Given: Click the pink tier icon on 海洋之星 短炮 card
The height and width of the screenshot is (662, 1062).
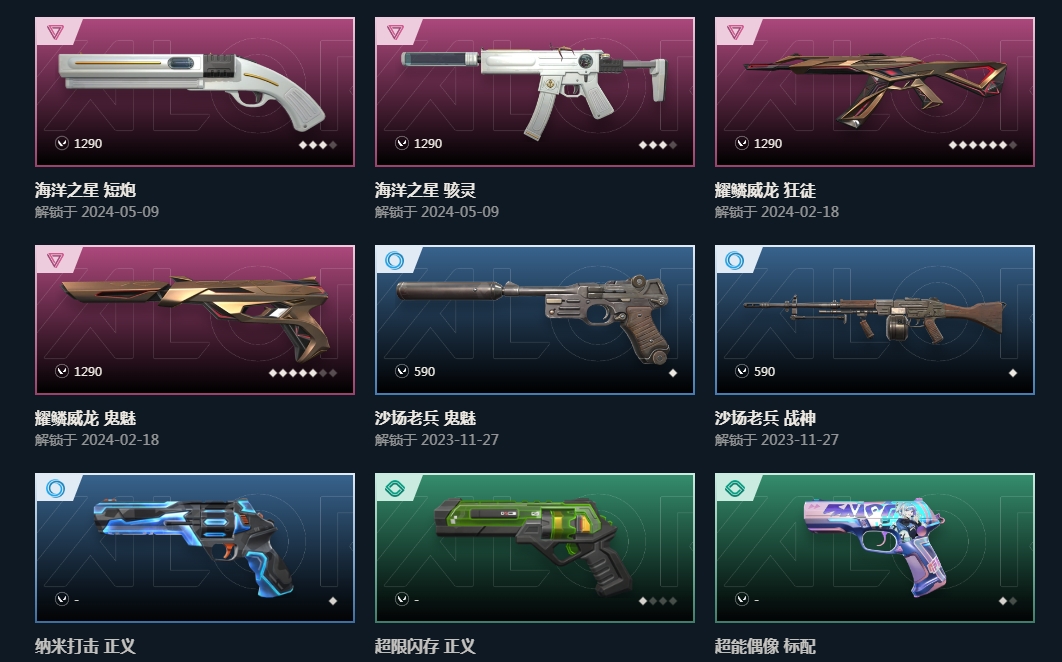Looking at the screenshot, I should coord(56,31).
